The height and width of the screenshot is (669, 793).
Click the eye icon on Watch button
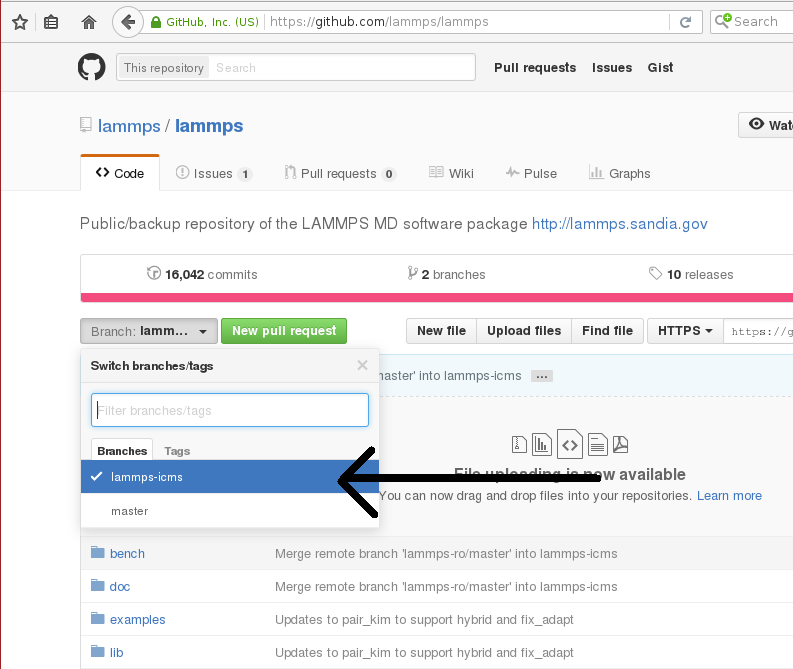click(756, 124)
